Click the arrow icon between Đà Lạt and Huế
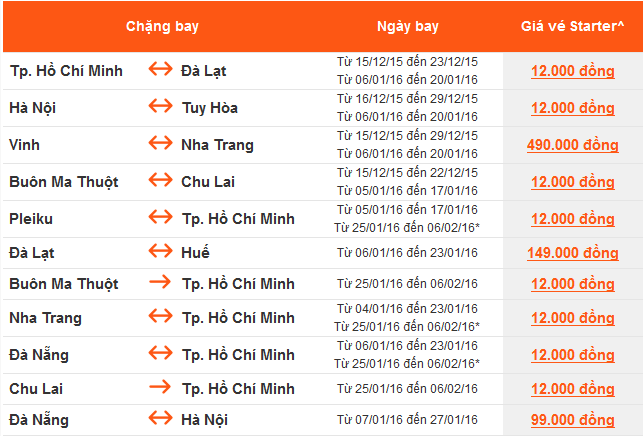 (x=160, y=253)
